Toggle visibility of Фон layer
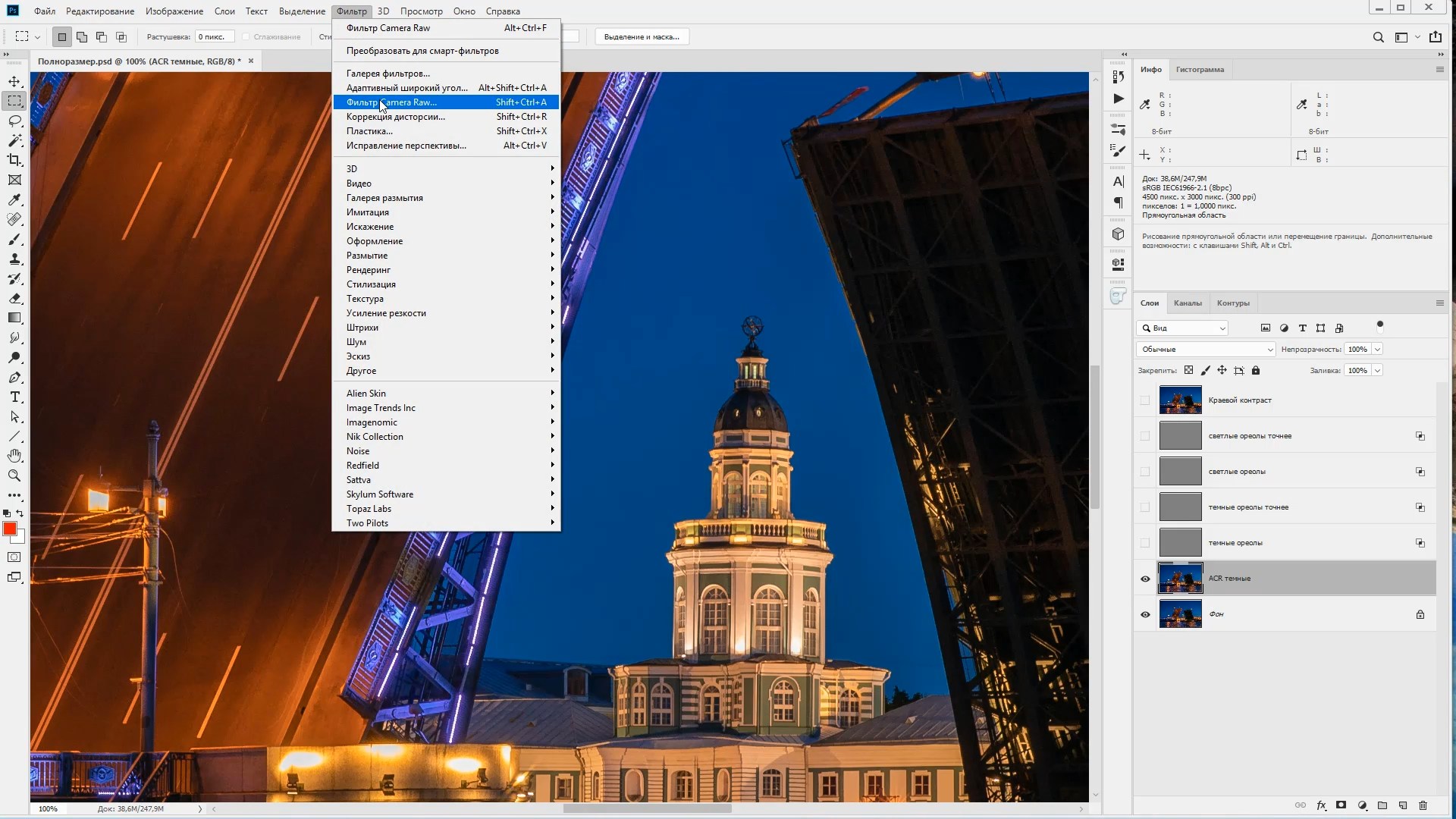This screenshot has height=819, width=1456. tap(1145, 613)
